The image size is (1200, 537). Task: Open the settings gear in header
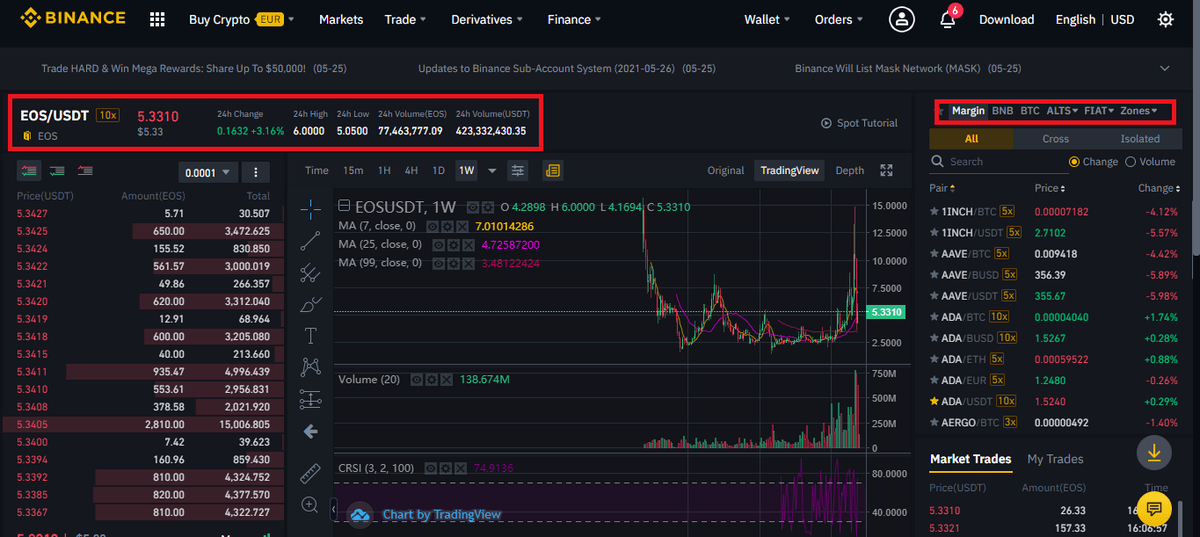click(1165, 19)
